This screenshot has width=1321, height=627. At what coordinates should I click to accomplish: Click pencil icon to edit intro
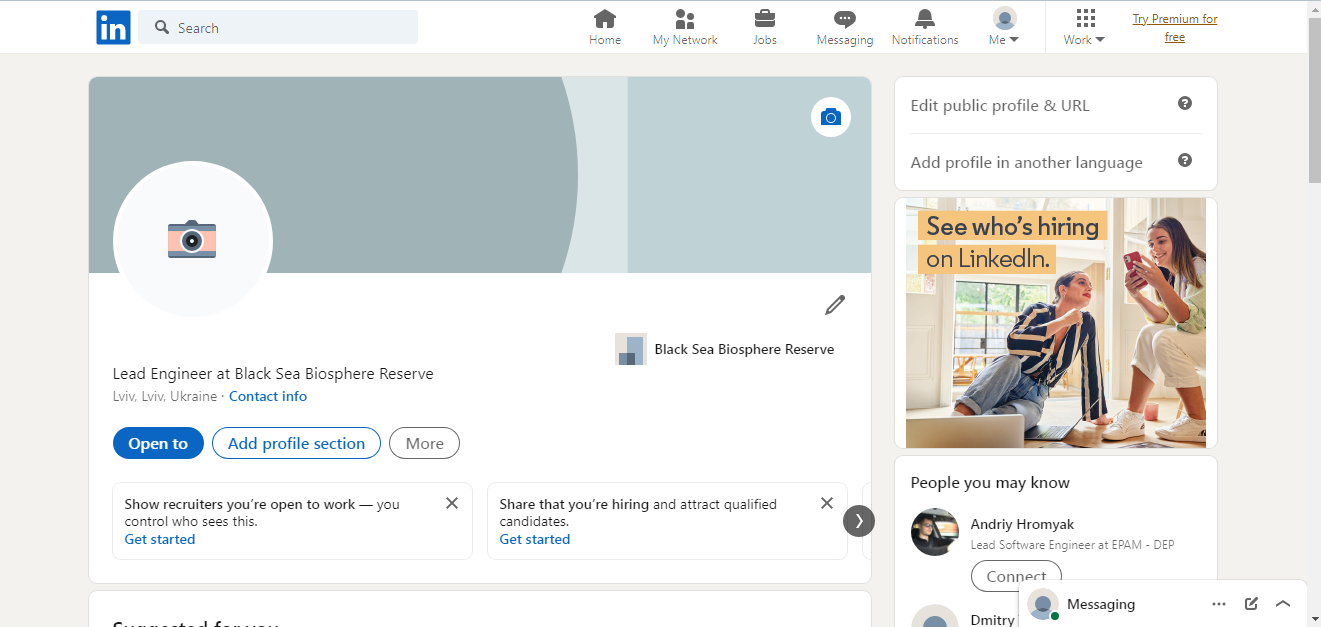835,305
